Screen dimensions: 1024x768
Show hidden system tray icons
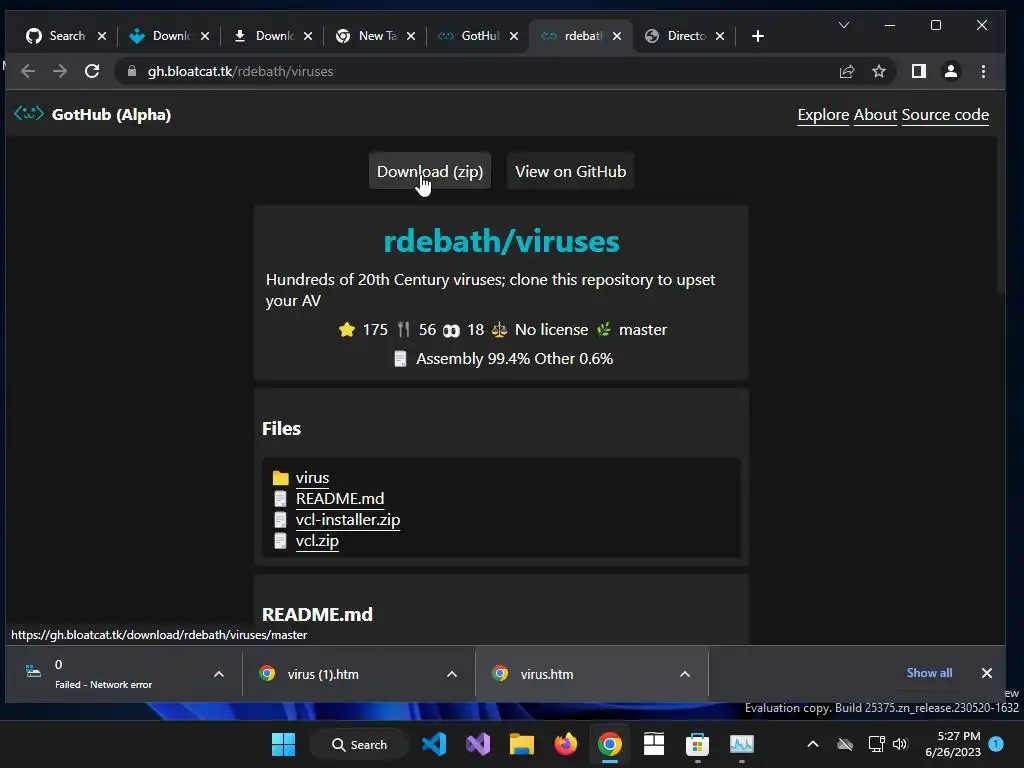(813, 744)
